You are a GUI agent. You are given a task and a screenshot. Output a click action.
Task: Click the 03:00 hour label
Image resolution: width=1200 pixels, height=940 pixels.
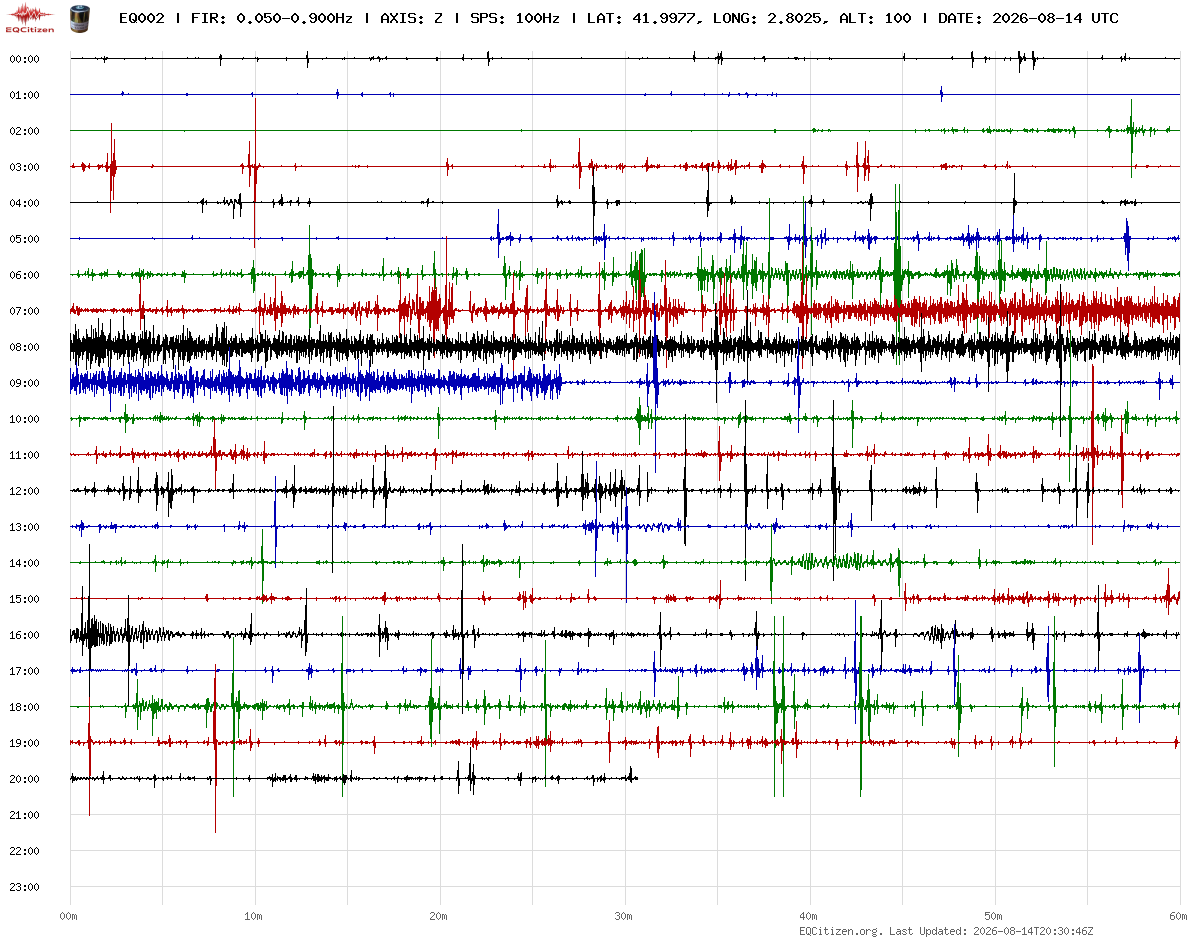pyautogui.click(x=24, y=167)
